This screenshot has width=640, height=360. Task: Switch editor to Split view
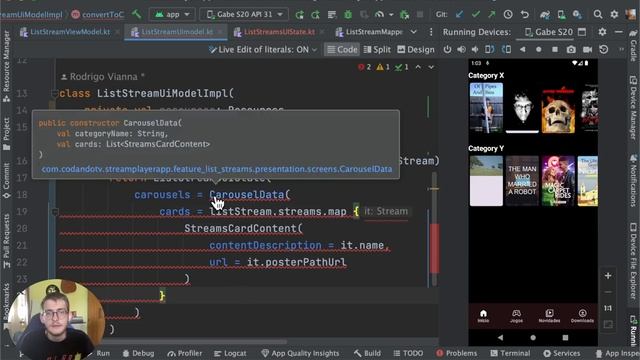tap(377, 50)
